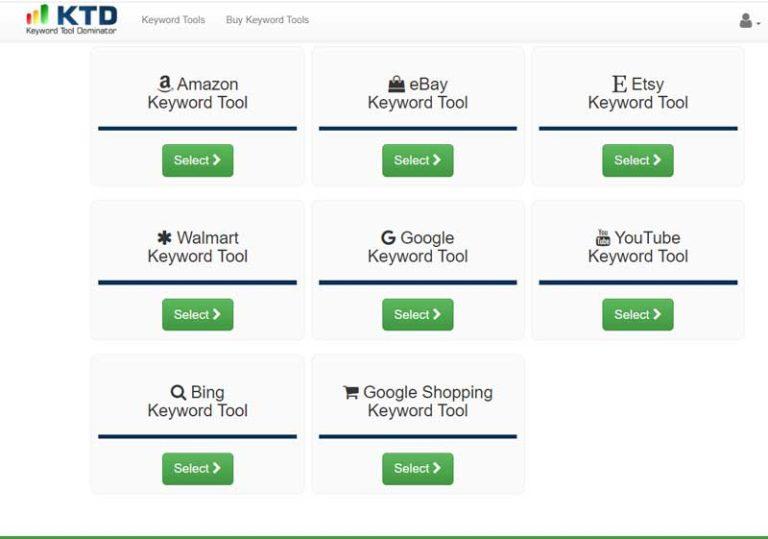Image resolution: width=768 pixels, height=539 pixels.
Task: Choose Select under Bing Keyword Tool
Action: click(x=197, y=468)
